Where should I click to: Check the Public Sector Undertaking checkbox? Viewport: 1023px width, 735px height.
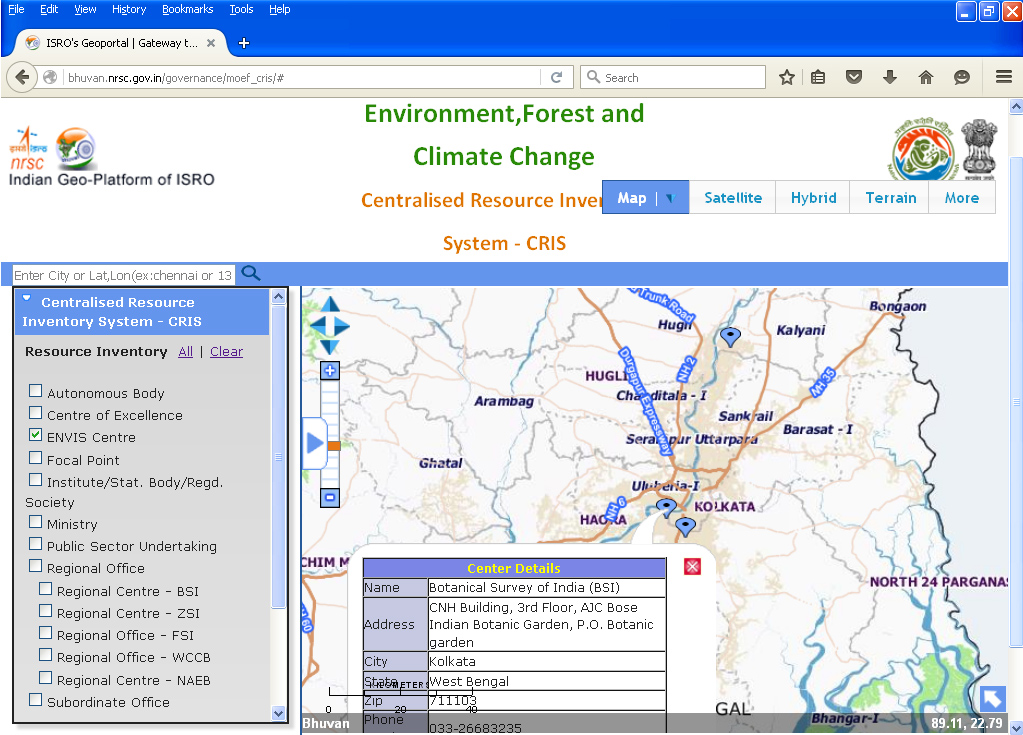click(36, 544)
